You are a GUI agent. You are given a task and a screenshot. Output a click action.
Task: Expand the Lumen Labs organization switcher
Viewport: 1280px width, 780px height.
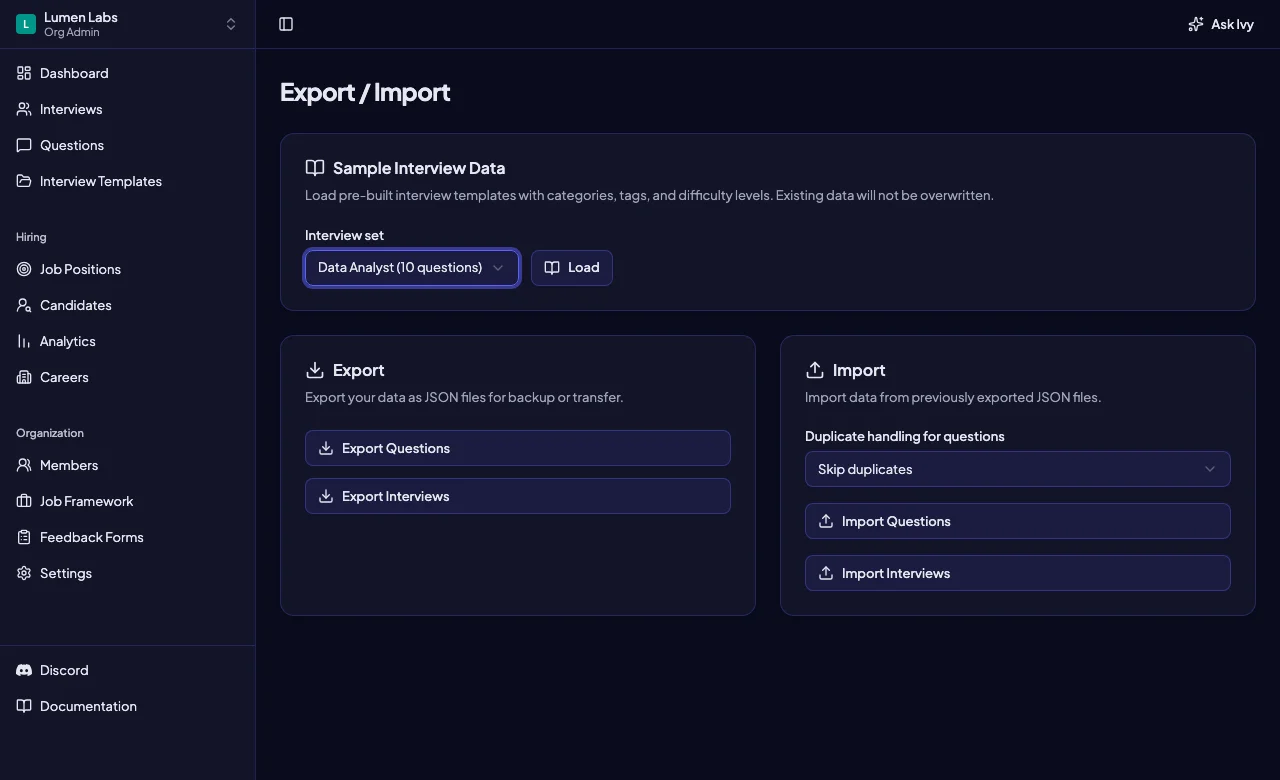coord(128,24)
